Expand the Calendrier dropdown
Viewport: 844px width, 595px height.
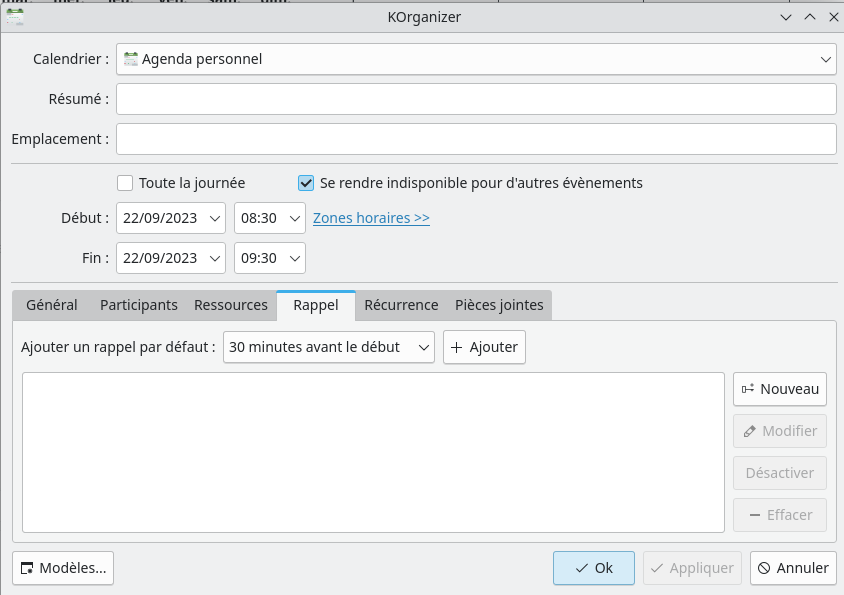pyautogui.click(x=826, y=60)
